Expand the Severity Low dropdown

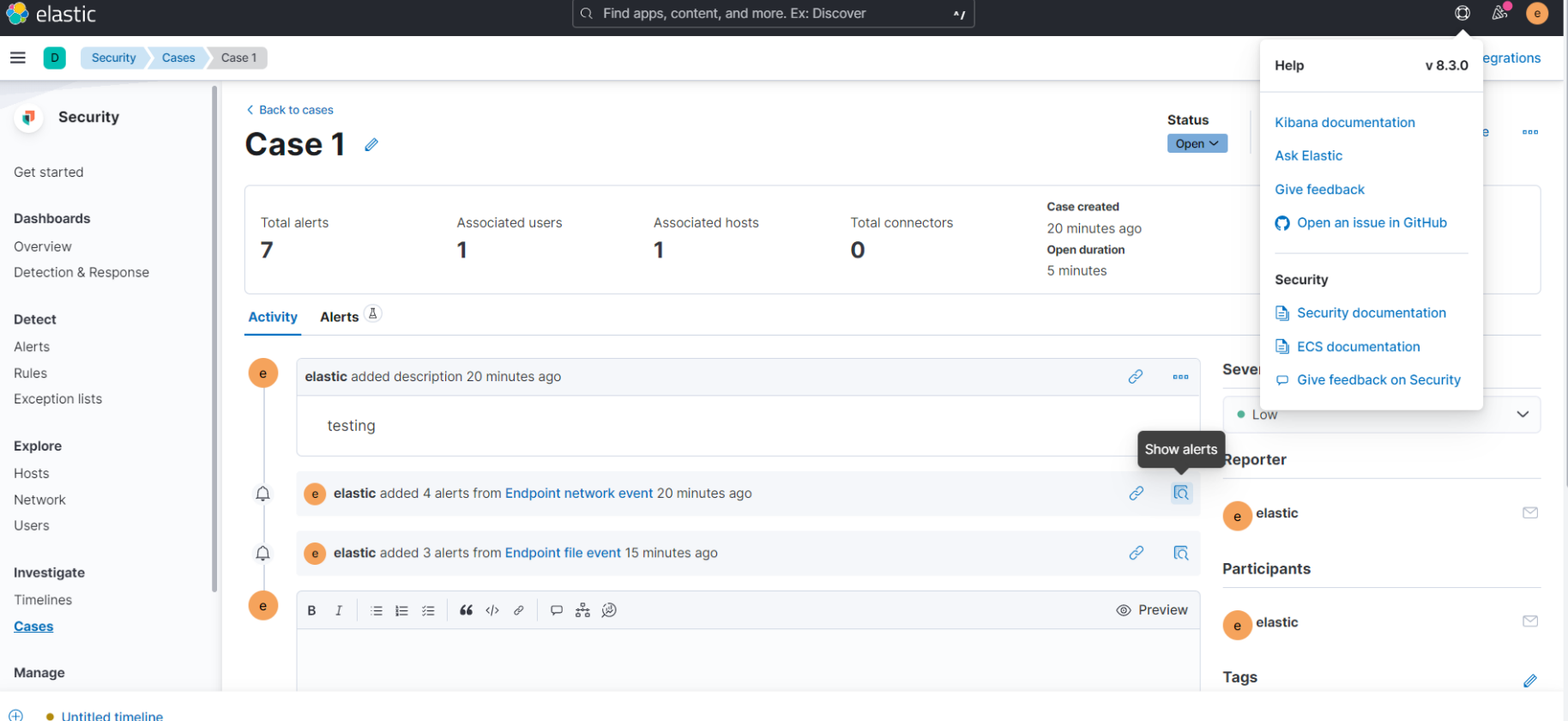pyautogui.click(x=1382, y=415)
